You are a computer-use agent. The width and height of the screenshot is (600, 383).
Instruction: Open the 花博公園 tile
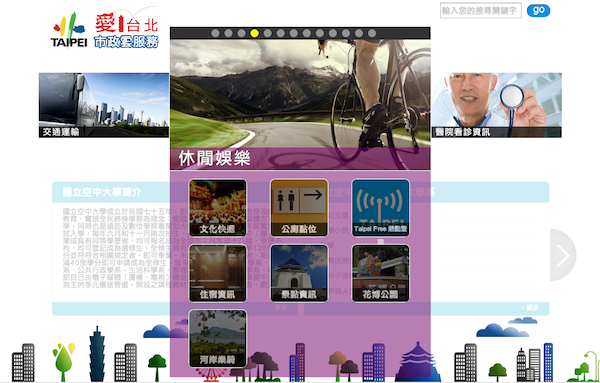click(381, 273)
